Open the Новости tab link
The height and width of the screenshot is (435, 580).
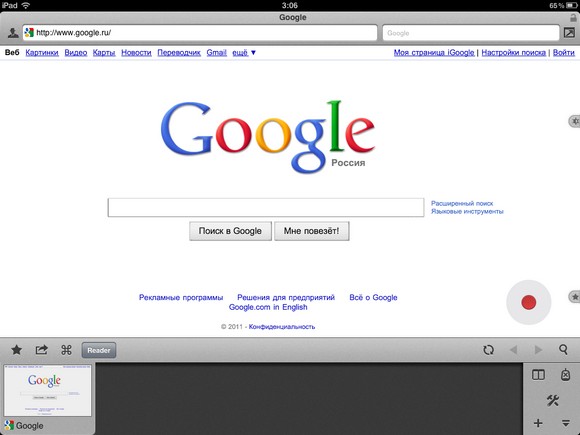(x=136, y=53)
